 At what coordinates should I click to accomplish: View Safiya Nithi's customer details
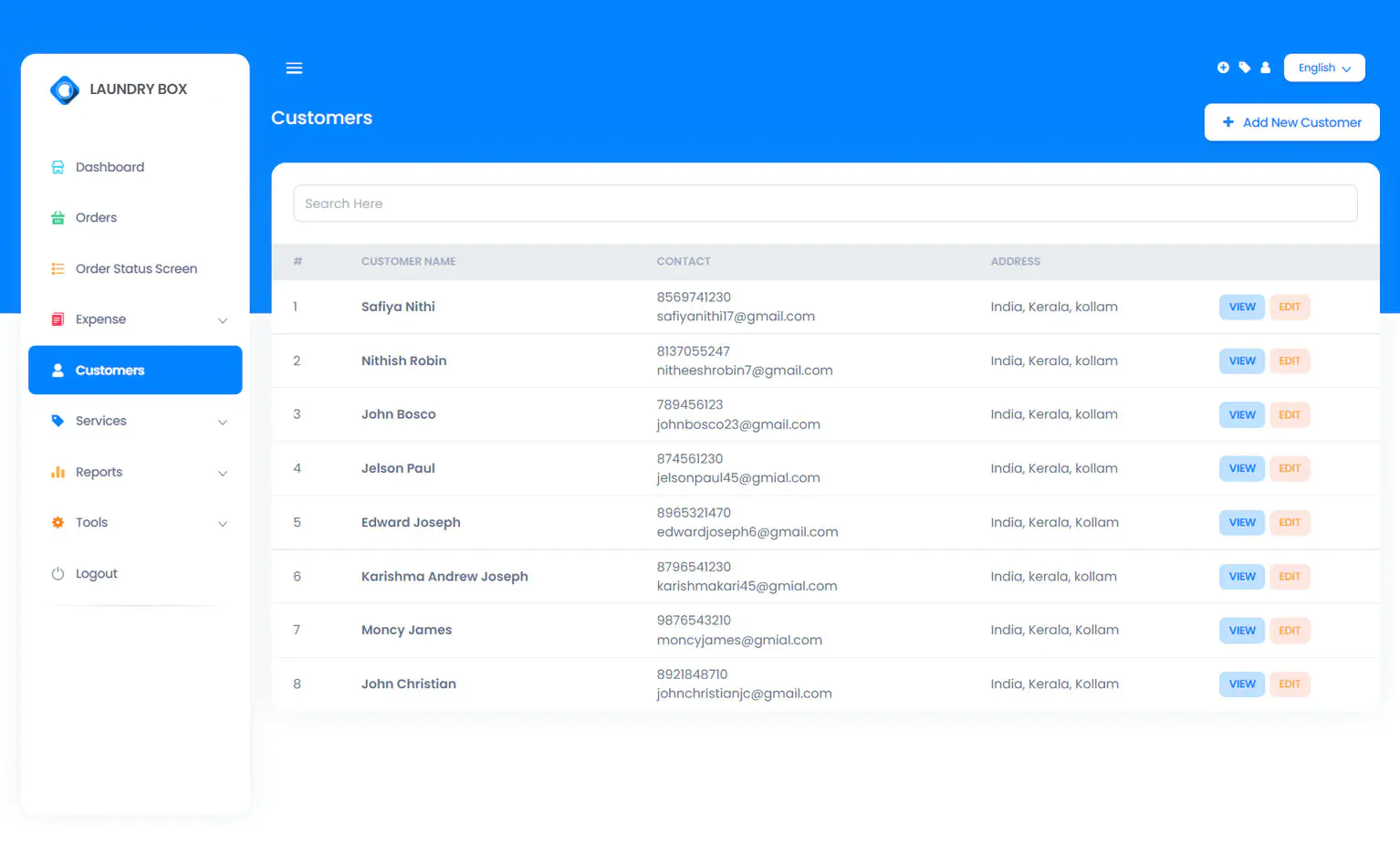pyautogui.click(x=1241, y=308)
